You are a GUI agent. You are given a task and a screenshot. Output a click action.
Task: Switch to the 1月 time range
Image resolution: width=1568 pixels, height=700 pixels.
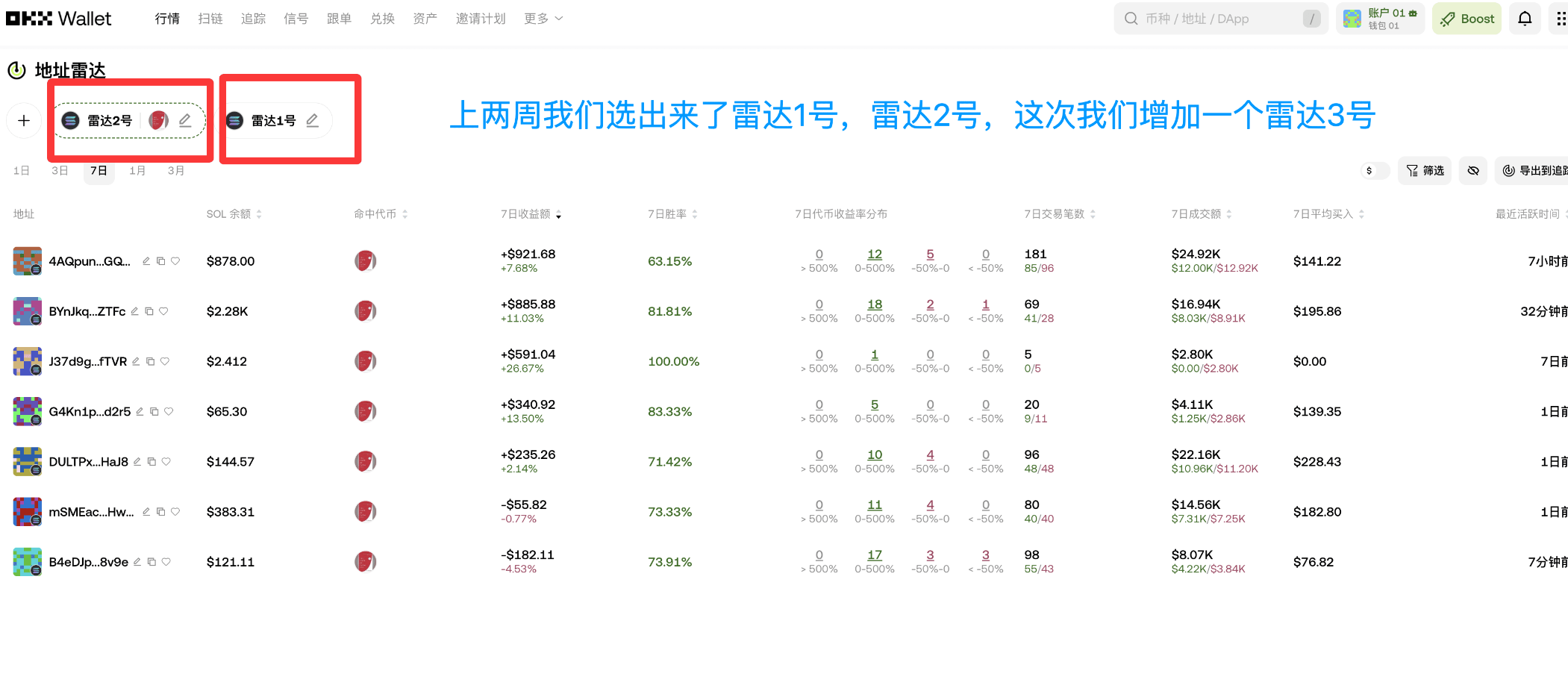click(x=137, y=171)
